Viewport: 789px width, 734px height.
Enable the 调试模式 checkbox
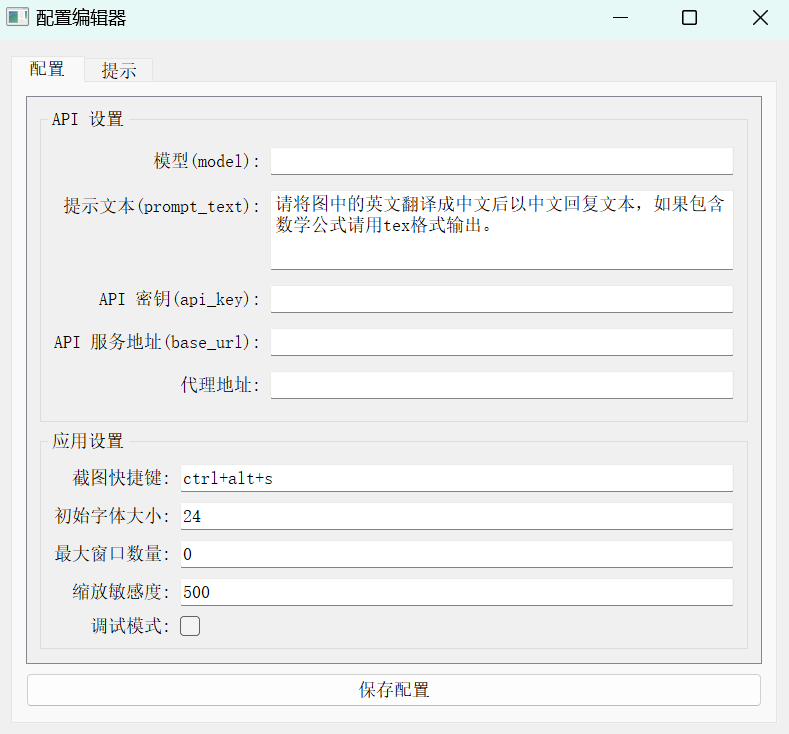(190, 626)
